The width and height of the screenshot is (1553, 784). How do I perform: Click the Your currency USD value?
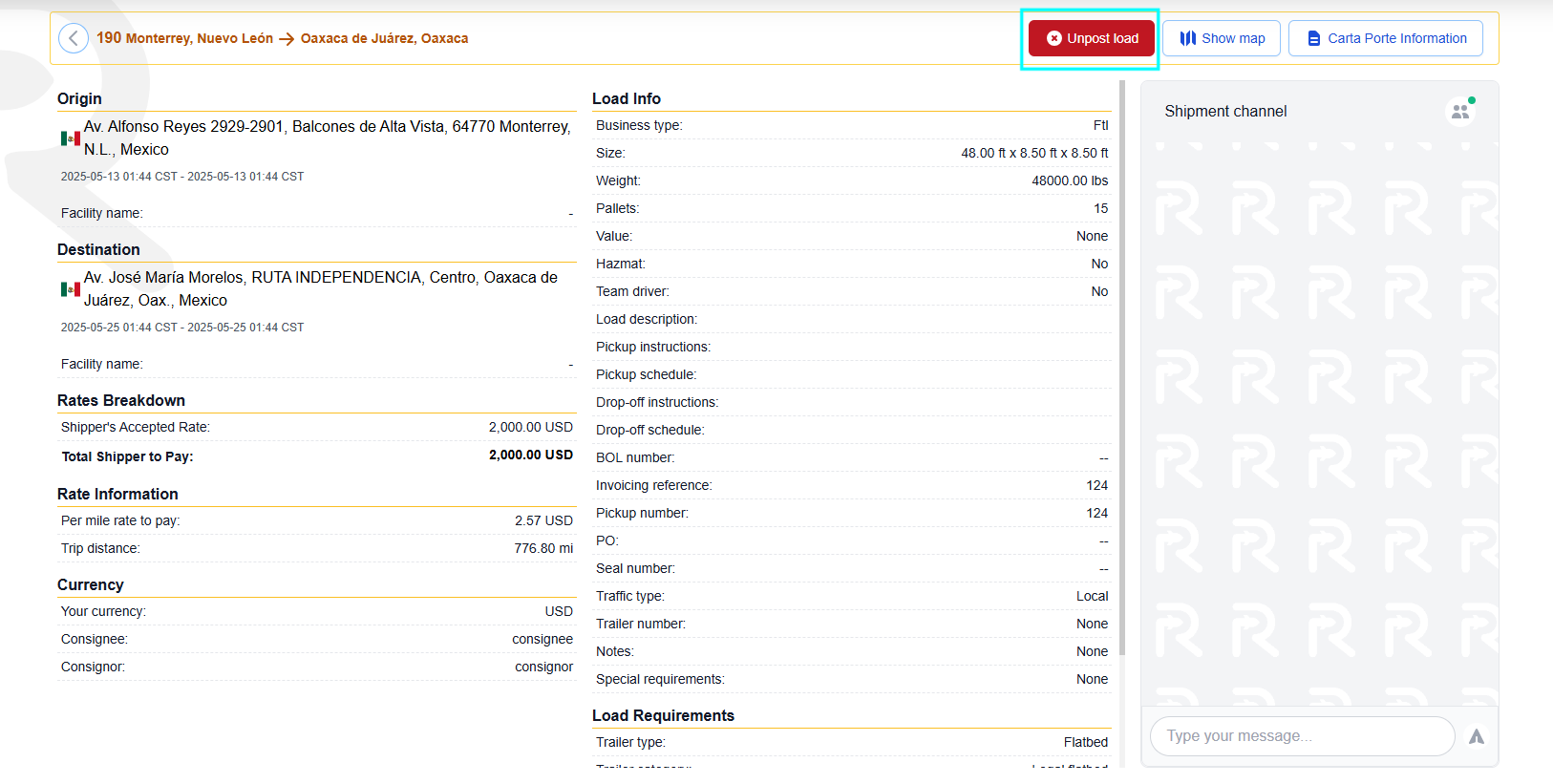click(x=559, y=611)
